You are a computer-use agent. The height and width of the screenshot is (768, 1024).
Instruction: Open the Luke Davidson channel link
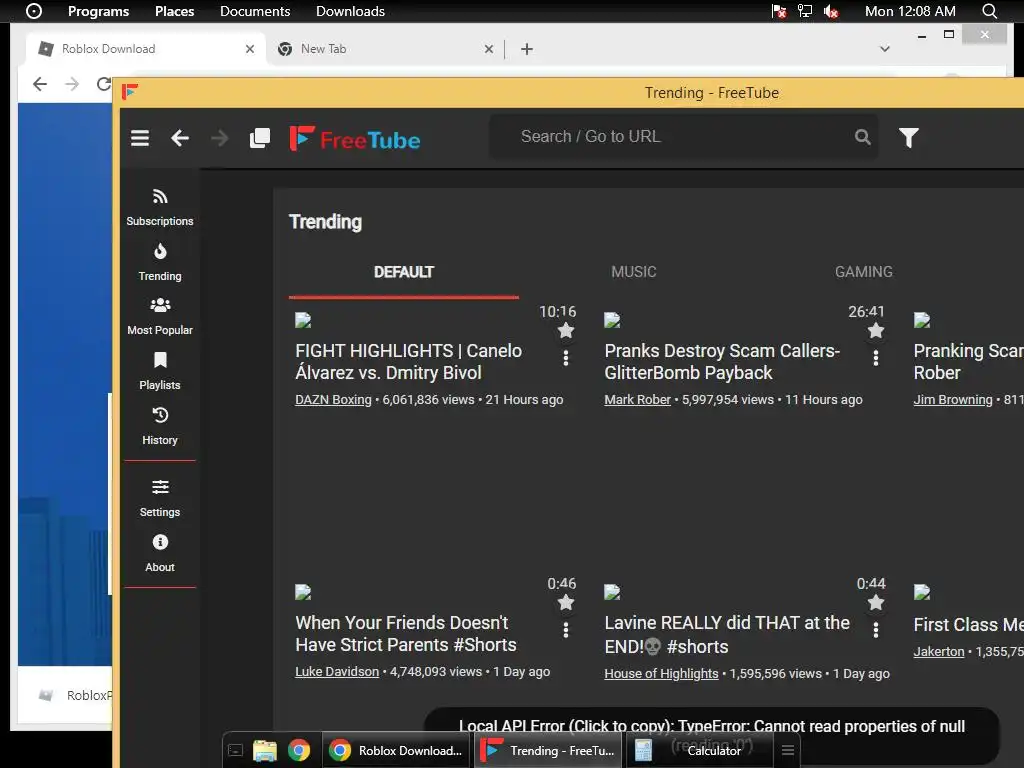[x=337, y=671]
